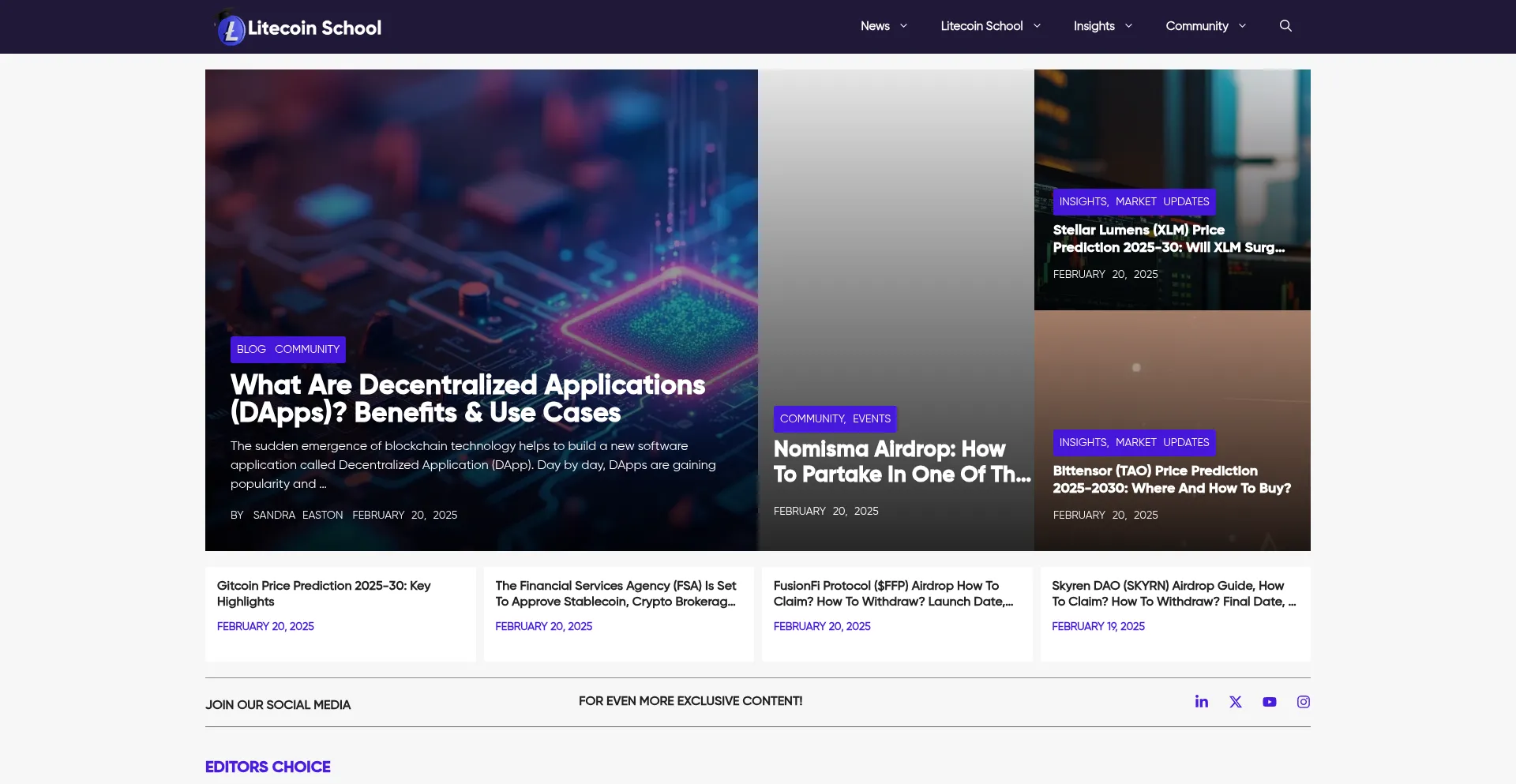This screenshot has width=1516, height=784.
Task: Expand the News menu chevron
Action: (903, 26)
